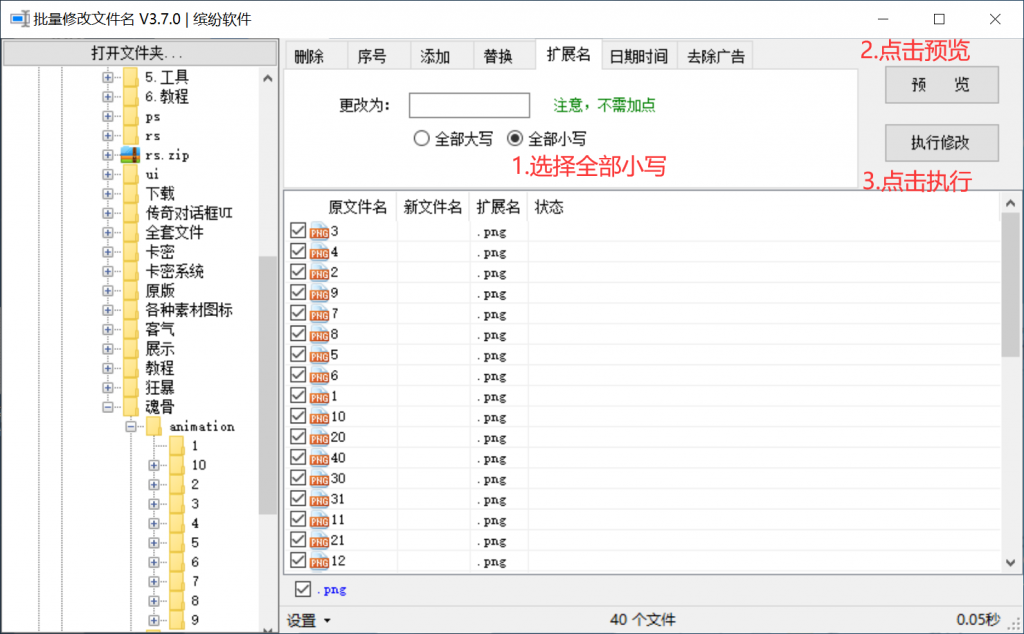Open the 设置 dropdown menu
The image size is (1024, 634).
tap(309, 620)
